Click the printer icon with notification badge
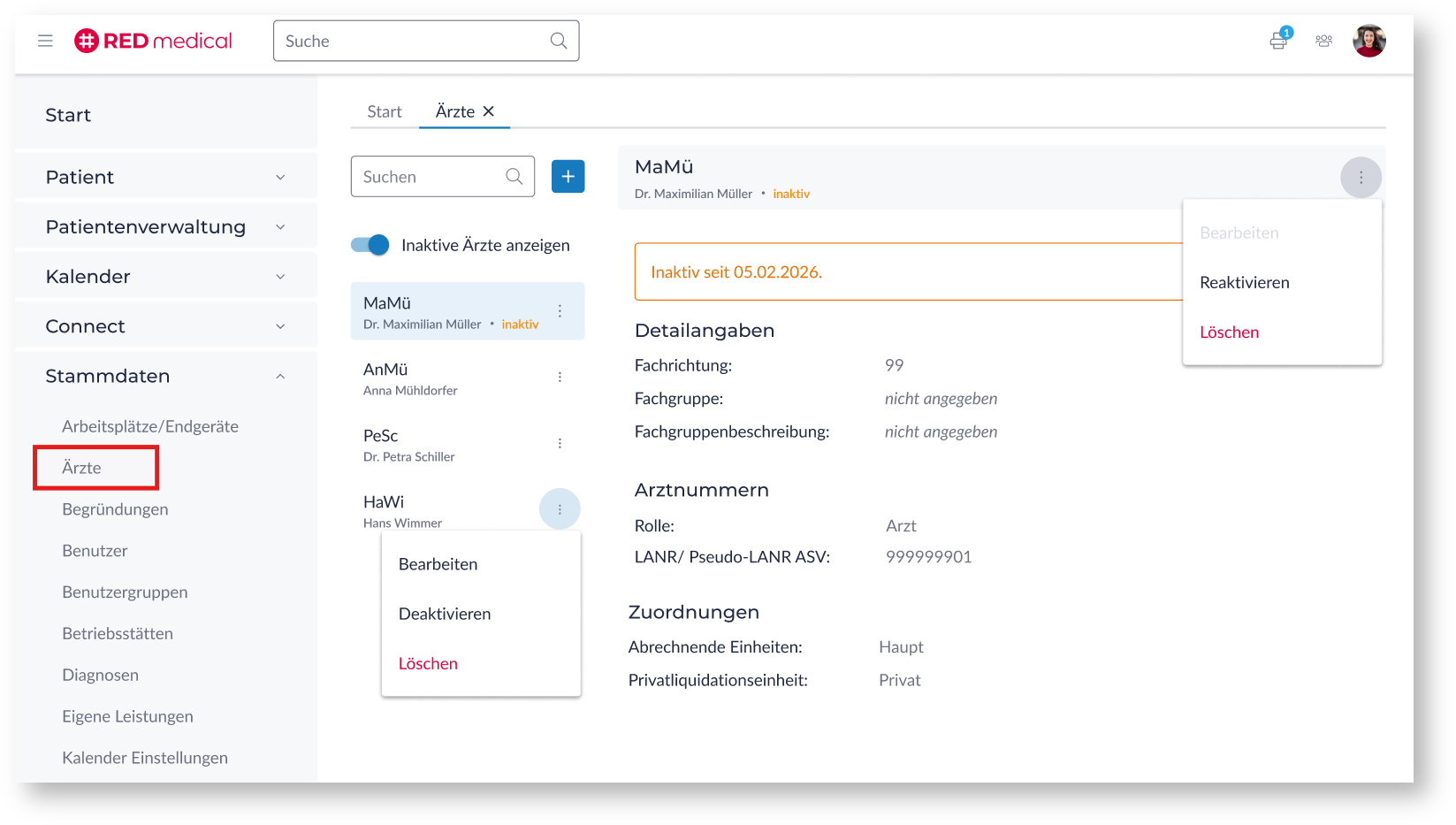Screen dimensions: 1456x825 1278,41
